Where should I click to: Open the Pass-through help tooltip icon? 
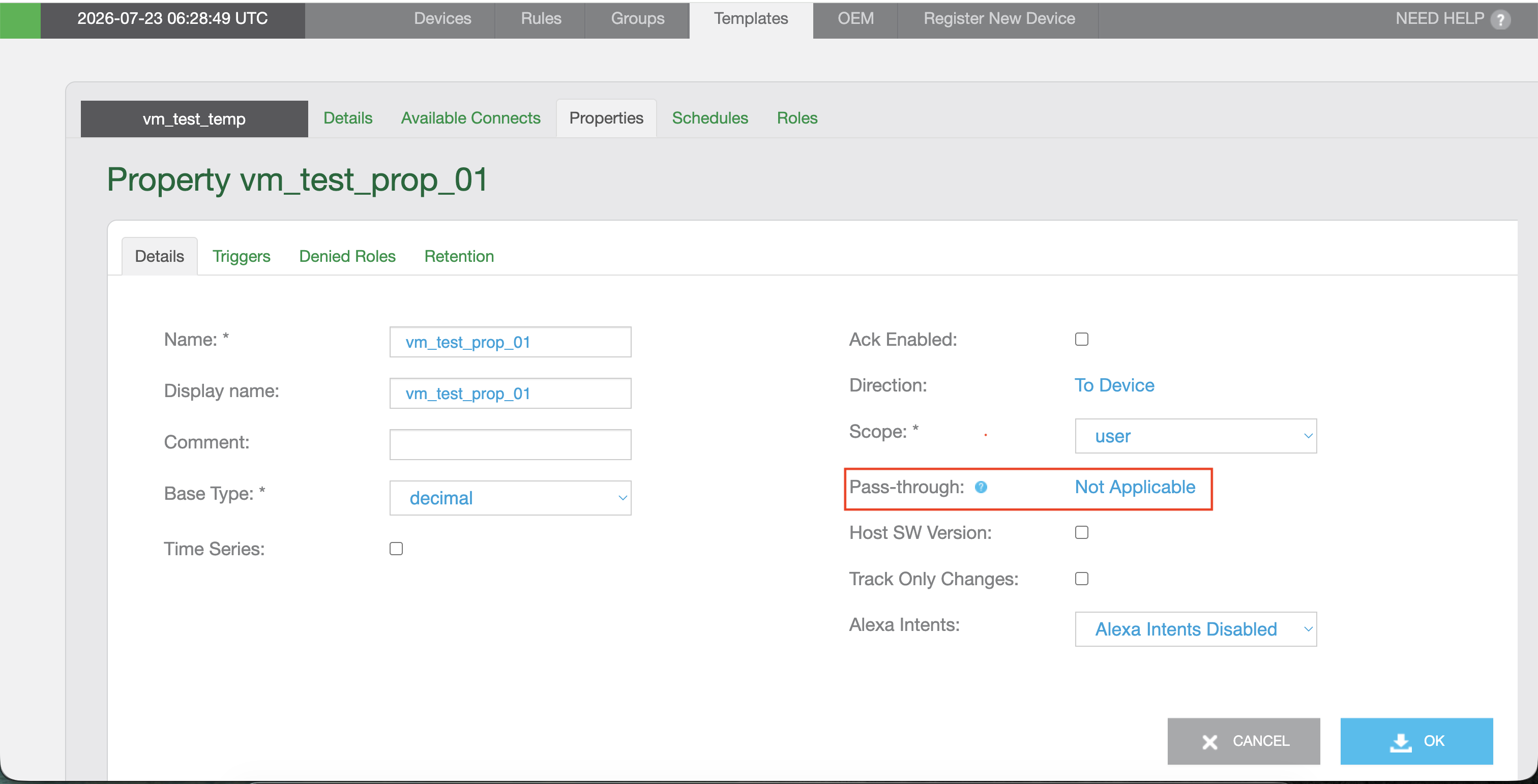tap(981, 488)
